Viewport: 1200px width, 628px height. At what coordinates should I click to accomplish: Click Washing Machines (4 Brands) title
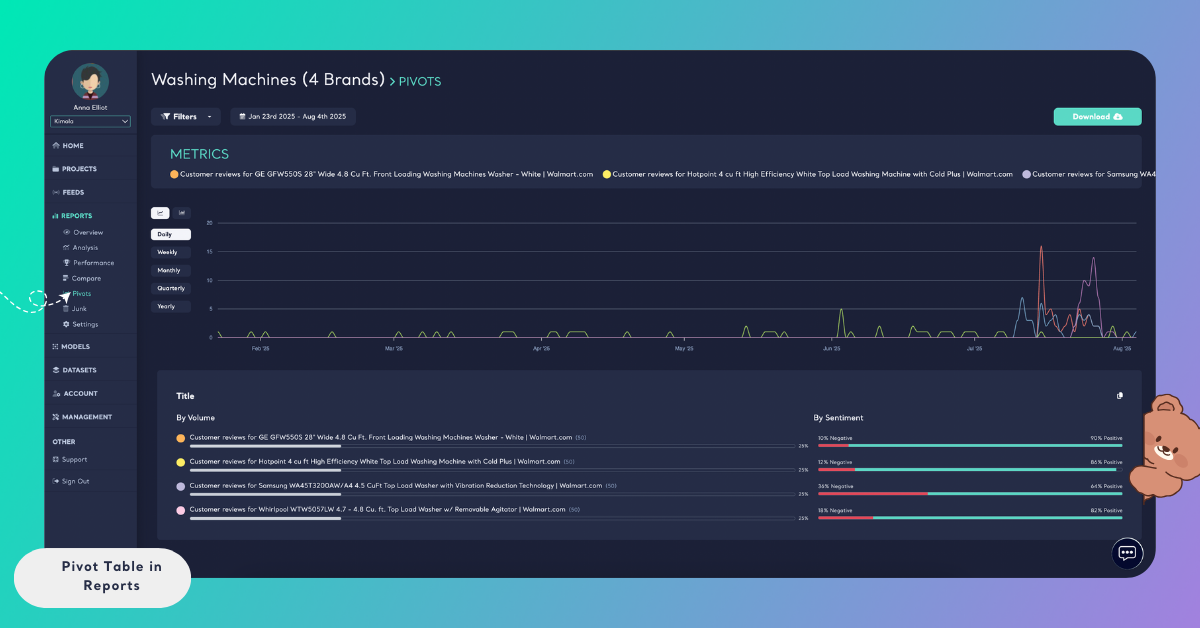(268, 79)
